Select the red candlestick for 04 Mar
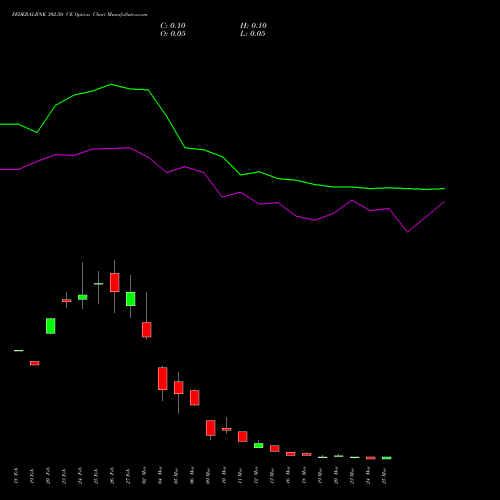Screen dimensions: 500x500 (x=163, y=378)
